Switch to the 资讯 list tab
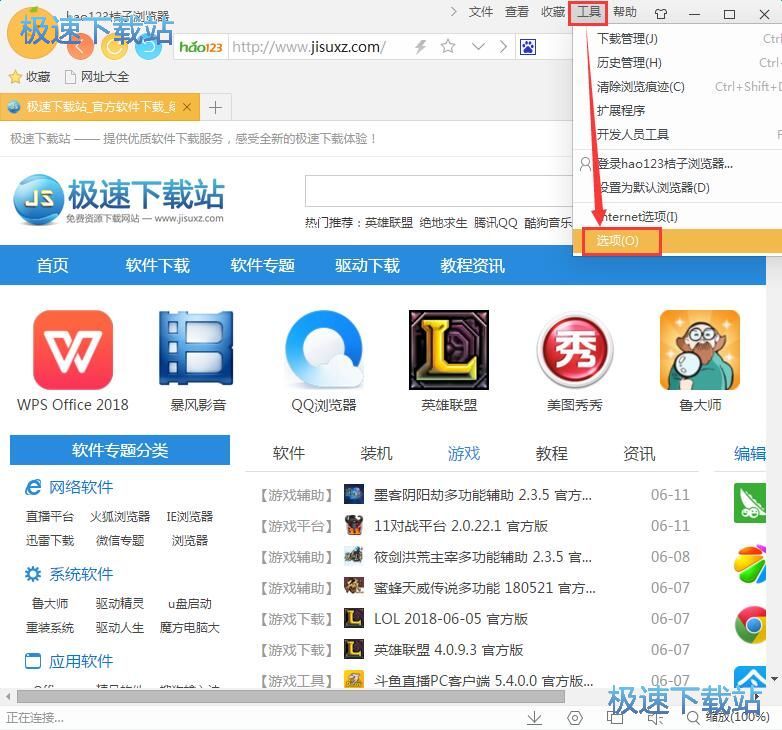 coord(639,453)
